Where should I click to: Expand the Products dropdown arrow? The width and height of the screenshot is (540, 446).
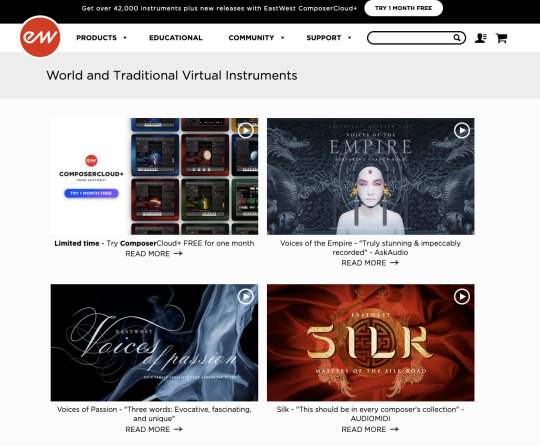point(125,38)
